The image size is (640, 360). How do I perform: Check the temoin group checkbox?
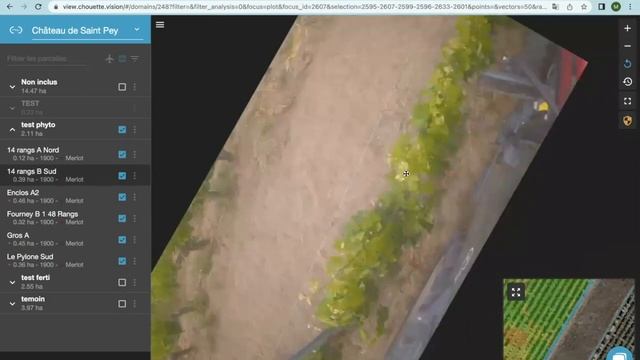pos(122,304)
